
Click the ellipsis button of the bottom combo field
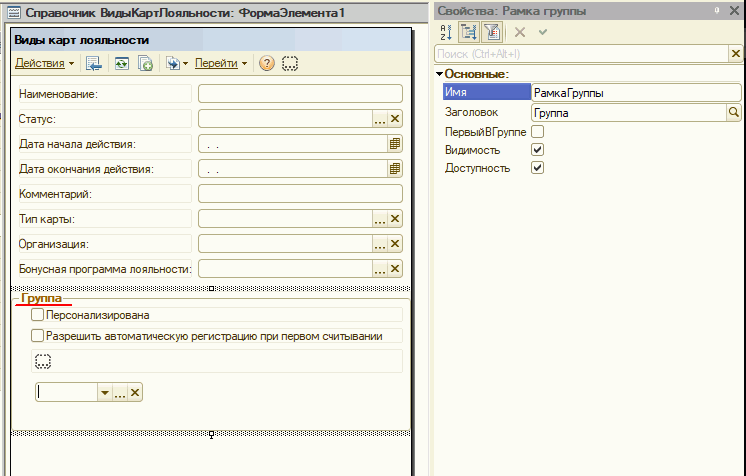(x=120, y=393)
